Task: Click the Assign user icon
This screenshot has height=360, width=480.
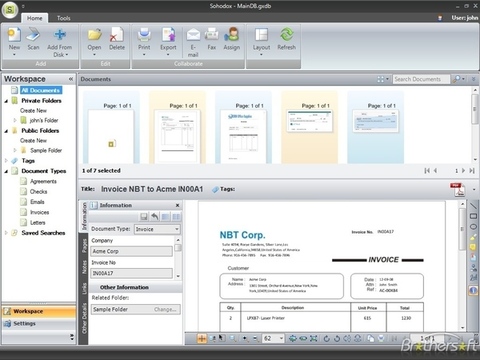Action: [x=231, y=35]
